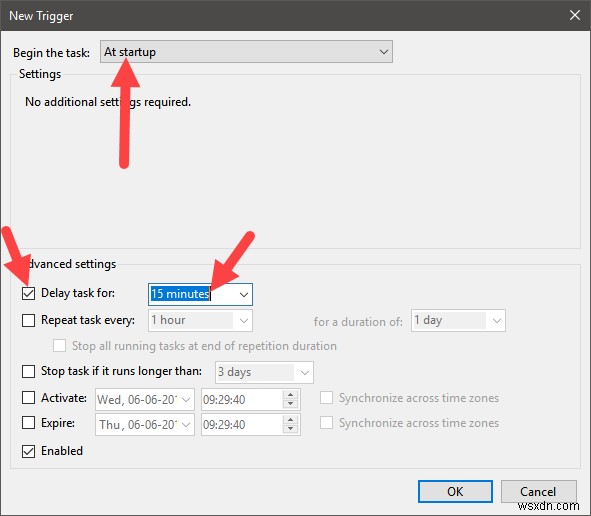
Task: Check the Activate checkbox
Action: point(28,398)
